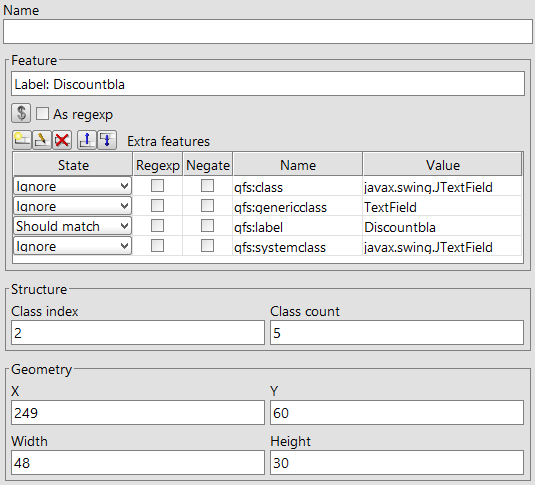Open State dropdown for qfs:class row
The height and width of the screenshot is (485, 535).
[73, 186]
